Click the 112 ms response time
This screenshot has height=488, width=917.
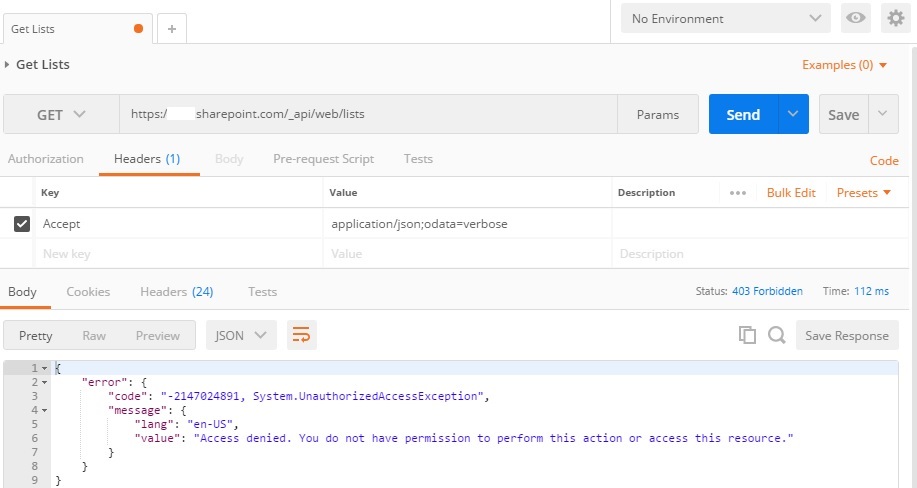pyautogui.click(x=871, y=291)
